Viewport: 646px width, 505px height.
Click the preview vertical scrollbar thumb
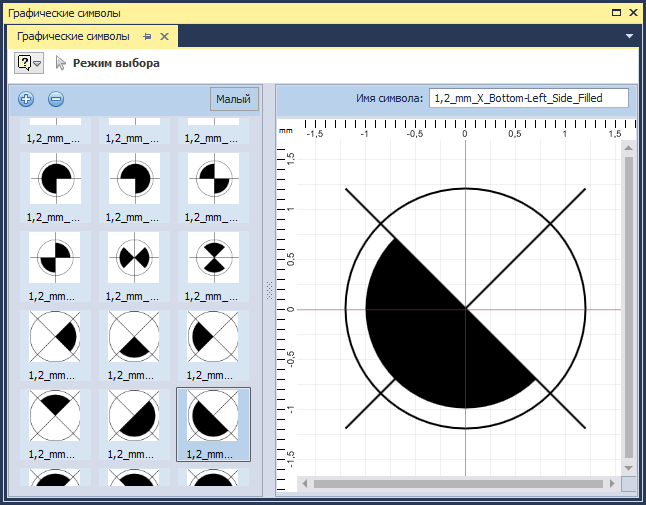pos(629,307)
